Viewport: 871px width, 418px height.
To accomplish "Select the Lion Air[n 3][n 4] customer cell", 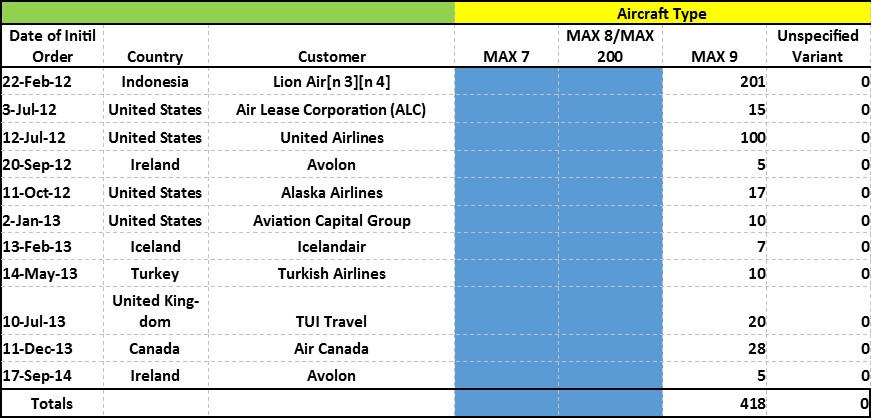I will [x=332, y=82].
